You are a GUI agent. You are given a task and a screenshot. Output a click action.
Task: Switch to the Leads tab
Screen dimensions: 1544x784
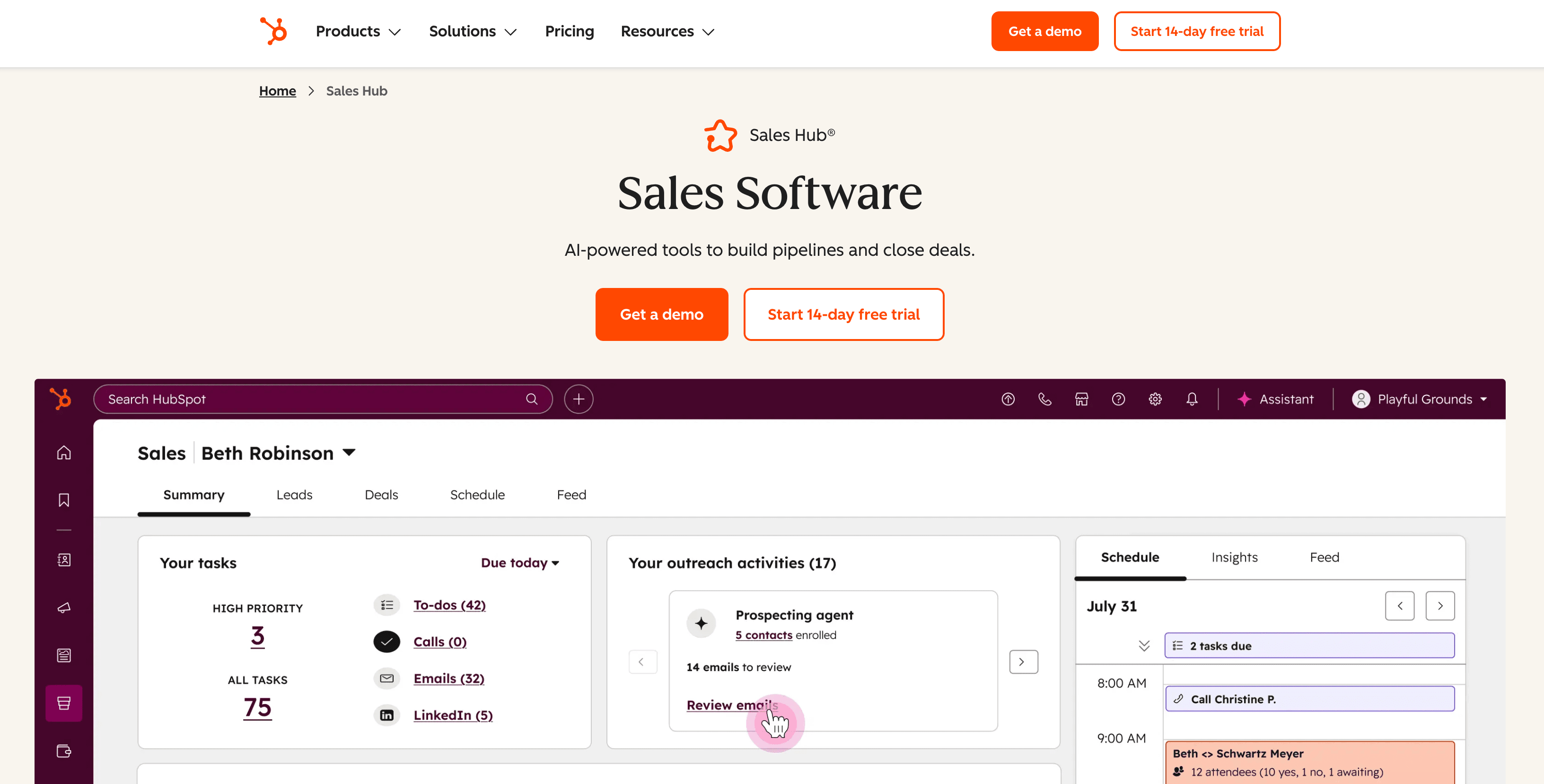(x=294, y=495)
